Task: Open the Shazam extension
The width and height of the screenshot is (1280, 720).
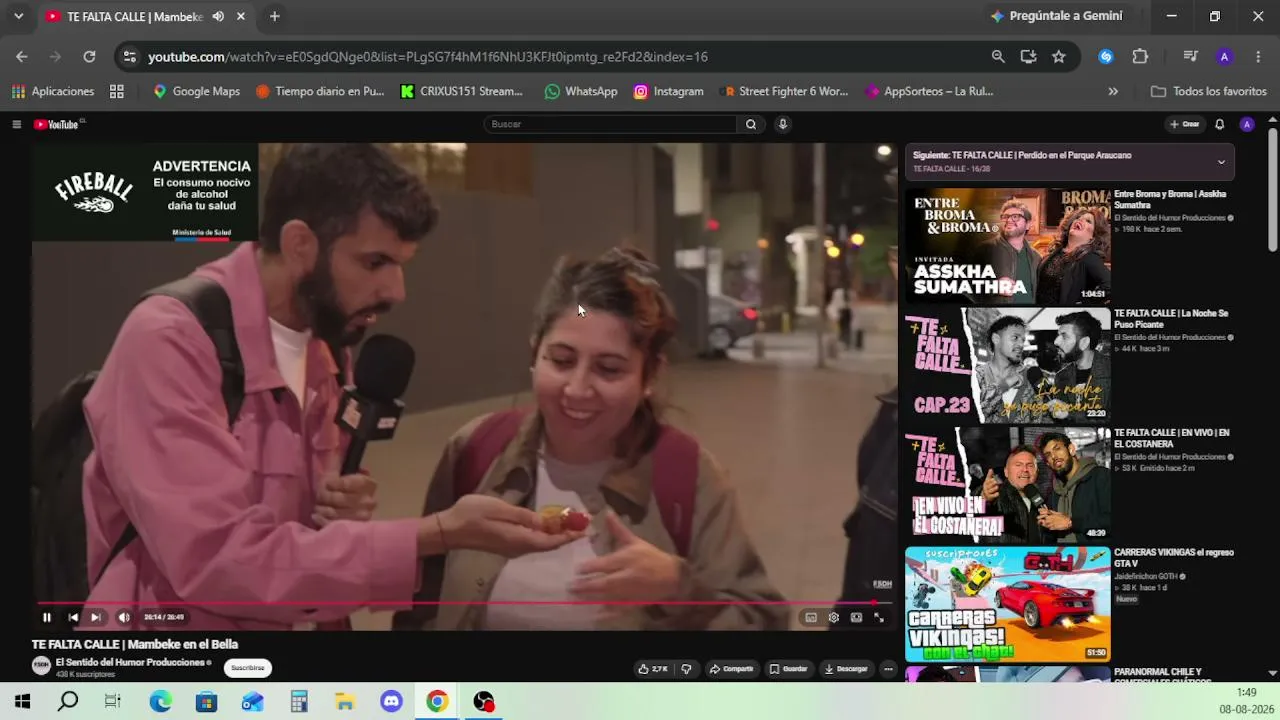Action: pos(1106,57)
